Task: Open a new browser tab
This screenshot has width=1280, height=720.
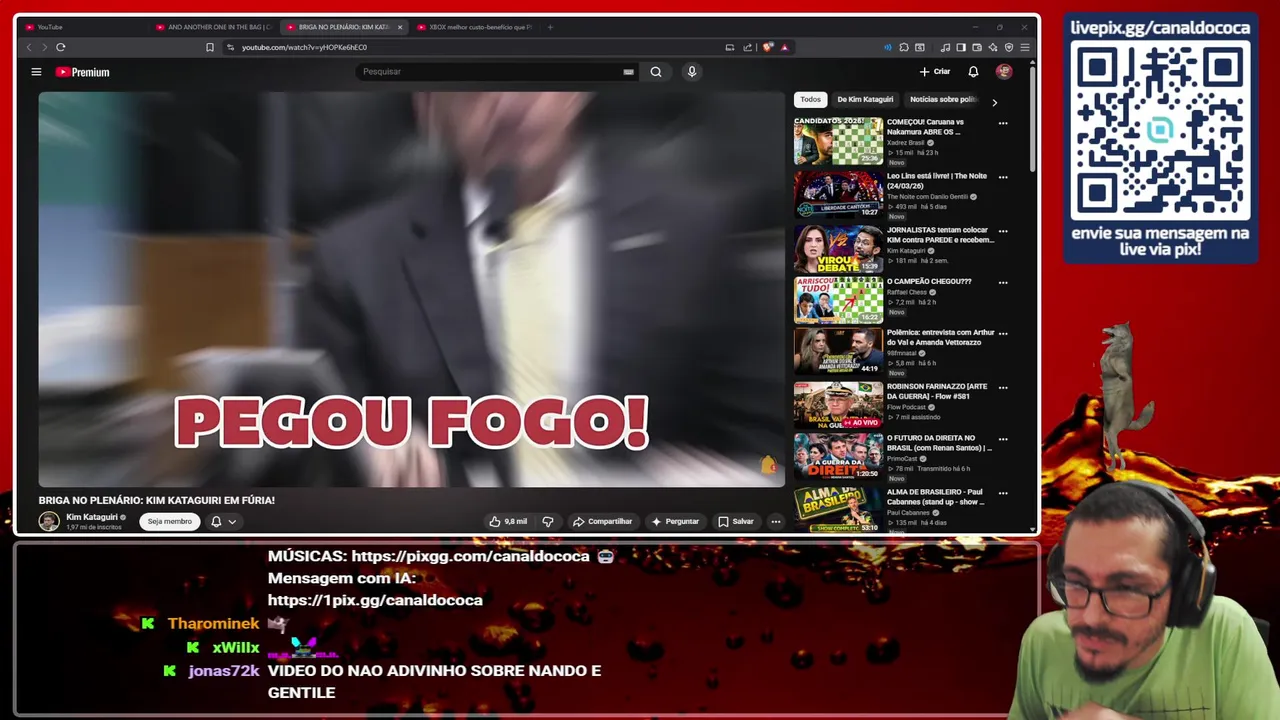Action: 550,27
